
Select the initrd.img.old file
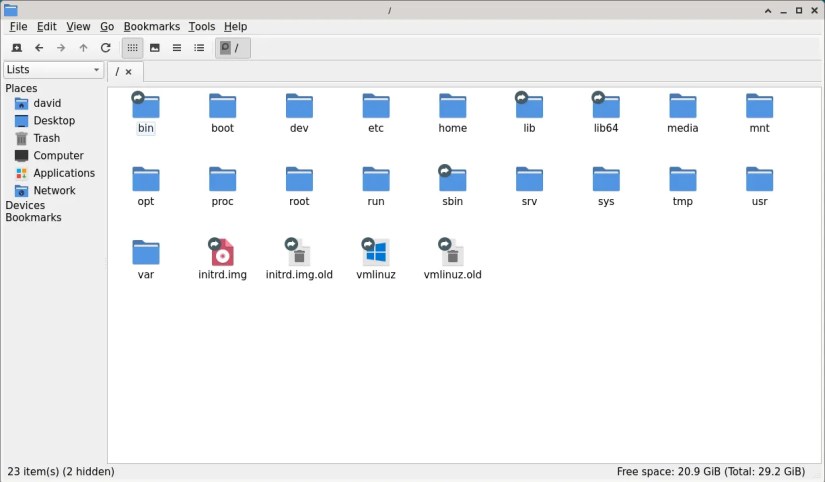[299, 259]
